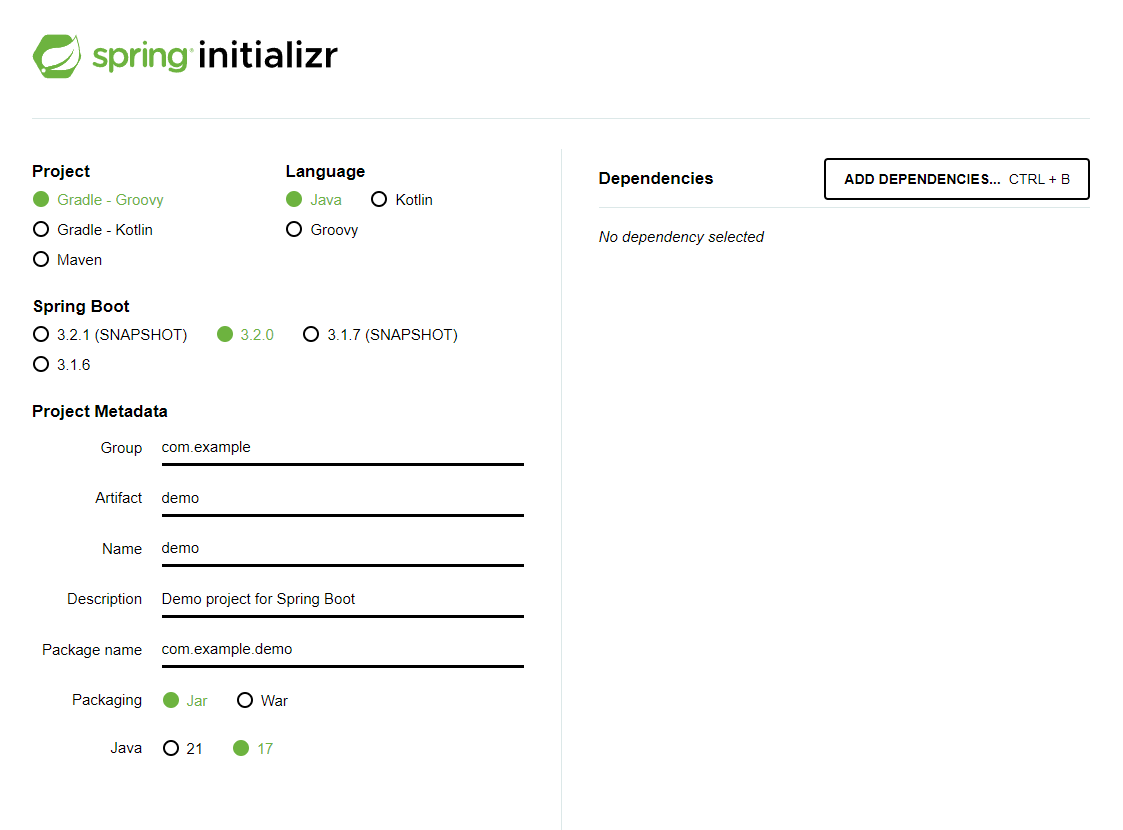Click the Package name label
The width and height of the screenshot is (1123, 830).
click(92, 650)
